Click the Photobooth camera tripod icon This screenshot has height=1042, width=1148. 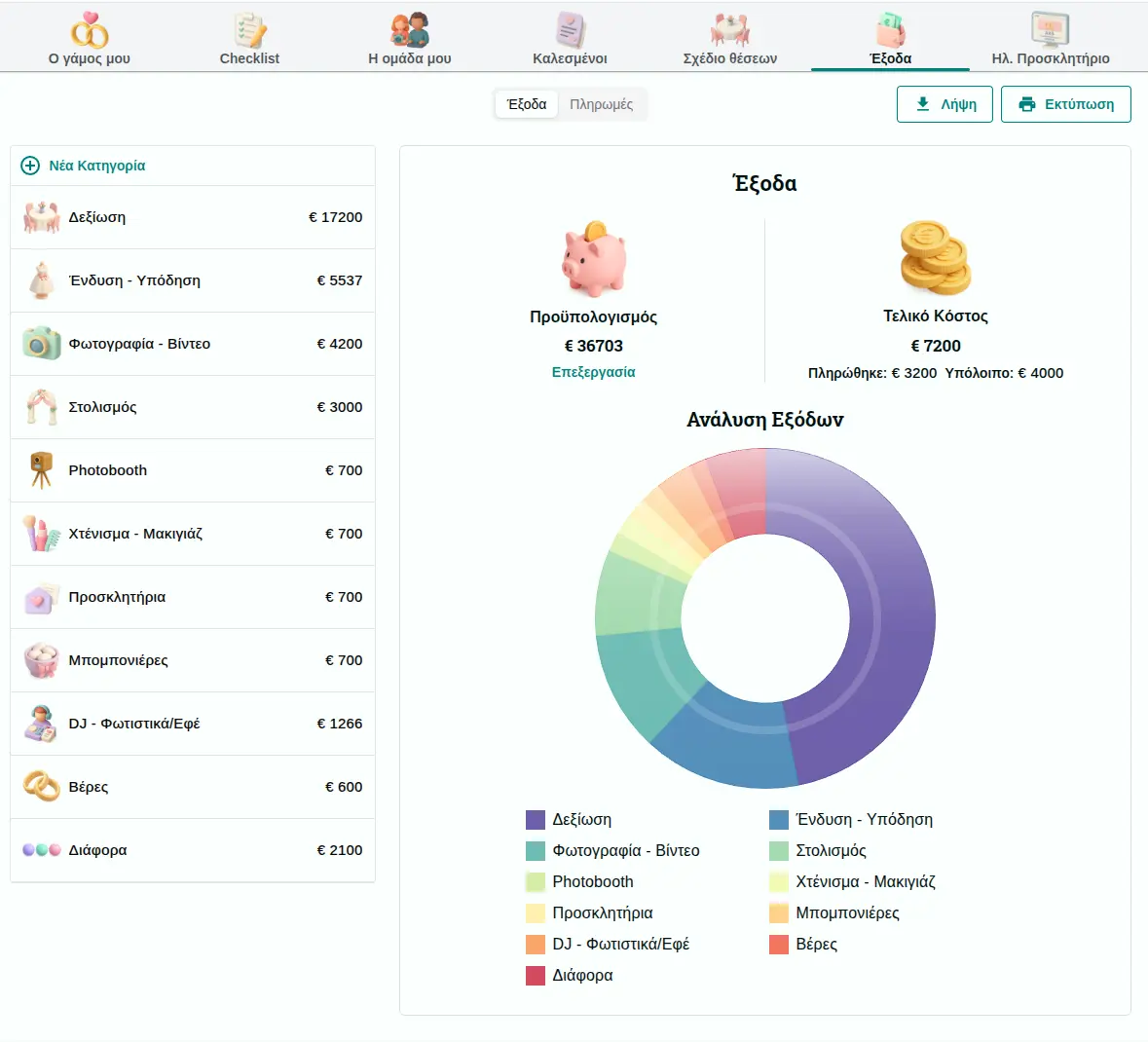pyautogui.click(x=41, y=470)
